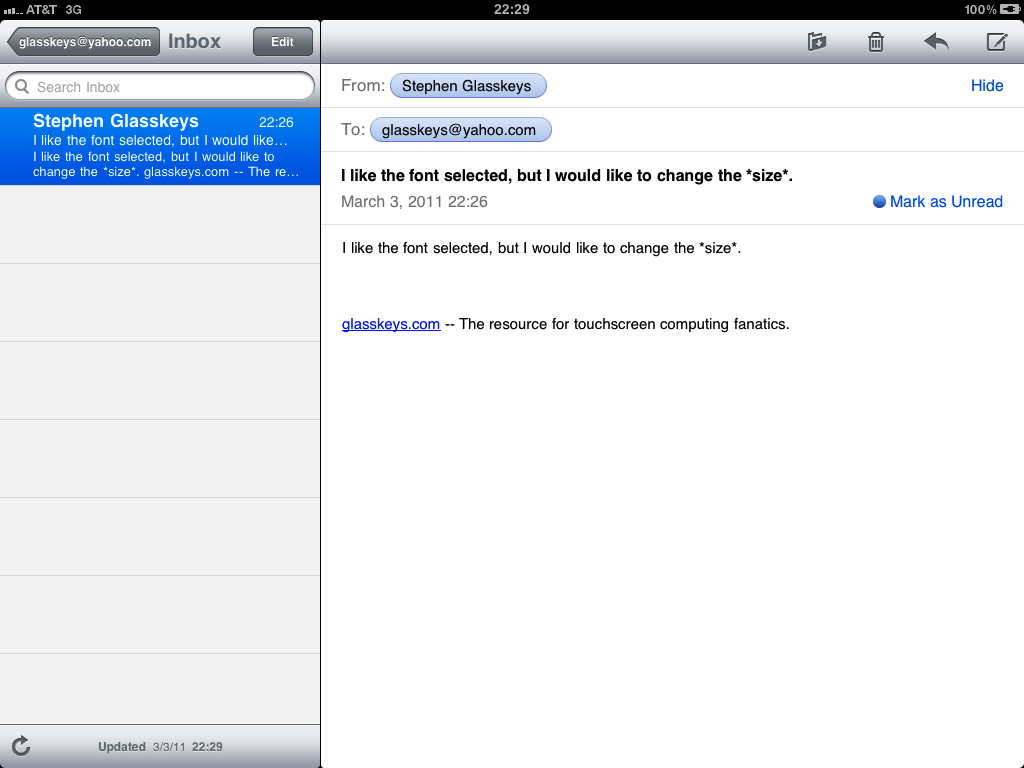
Task: Compose a new message with pencil icon
Action: [x=996, y=42]
